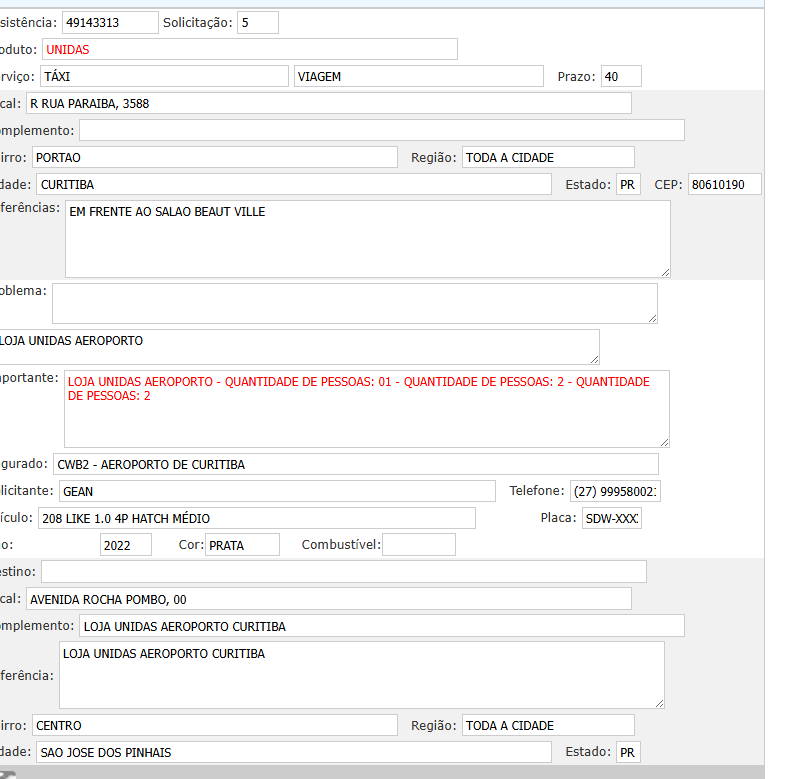Click the origin Estado field PR

(628, 184)
